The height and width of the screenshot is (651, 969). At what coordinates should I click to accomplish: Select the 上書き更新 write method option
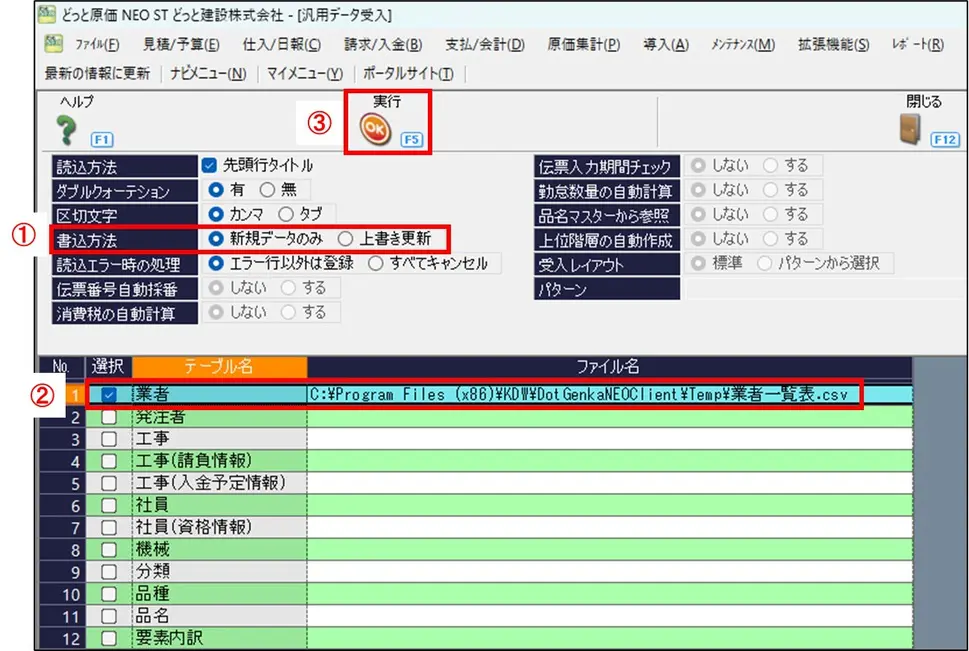point(345,238)
